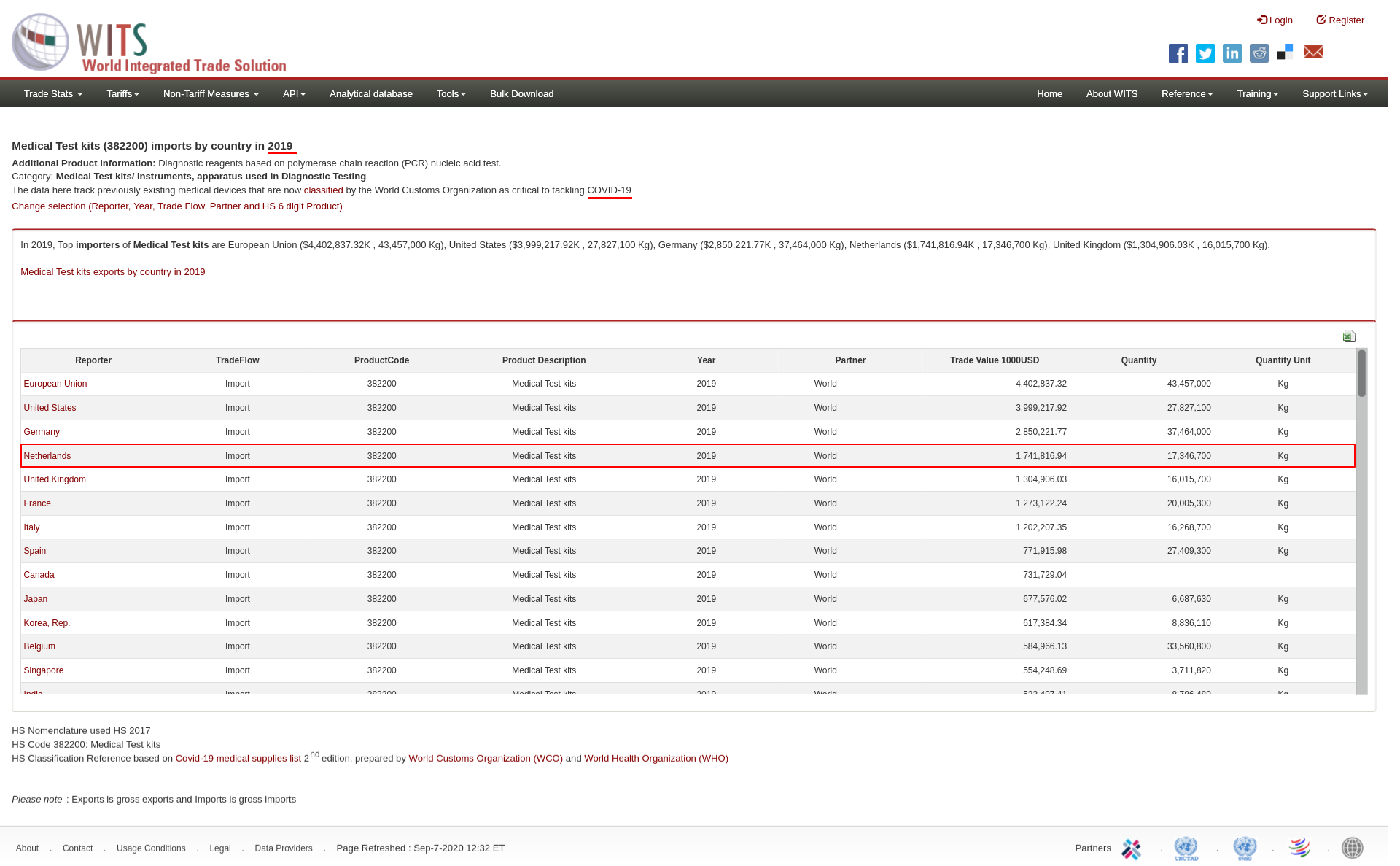
Task: Expand the Trade Stats dropdown menu
Action: click(52, 94)
